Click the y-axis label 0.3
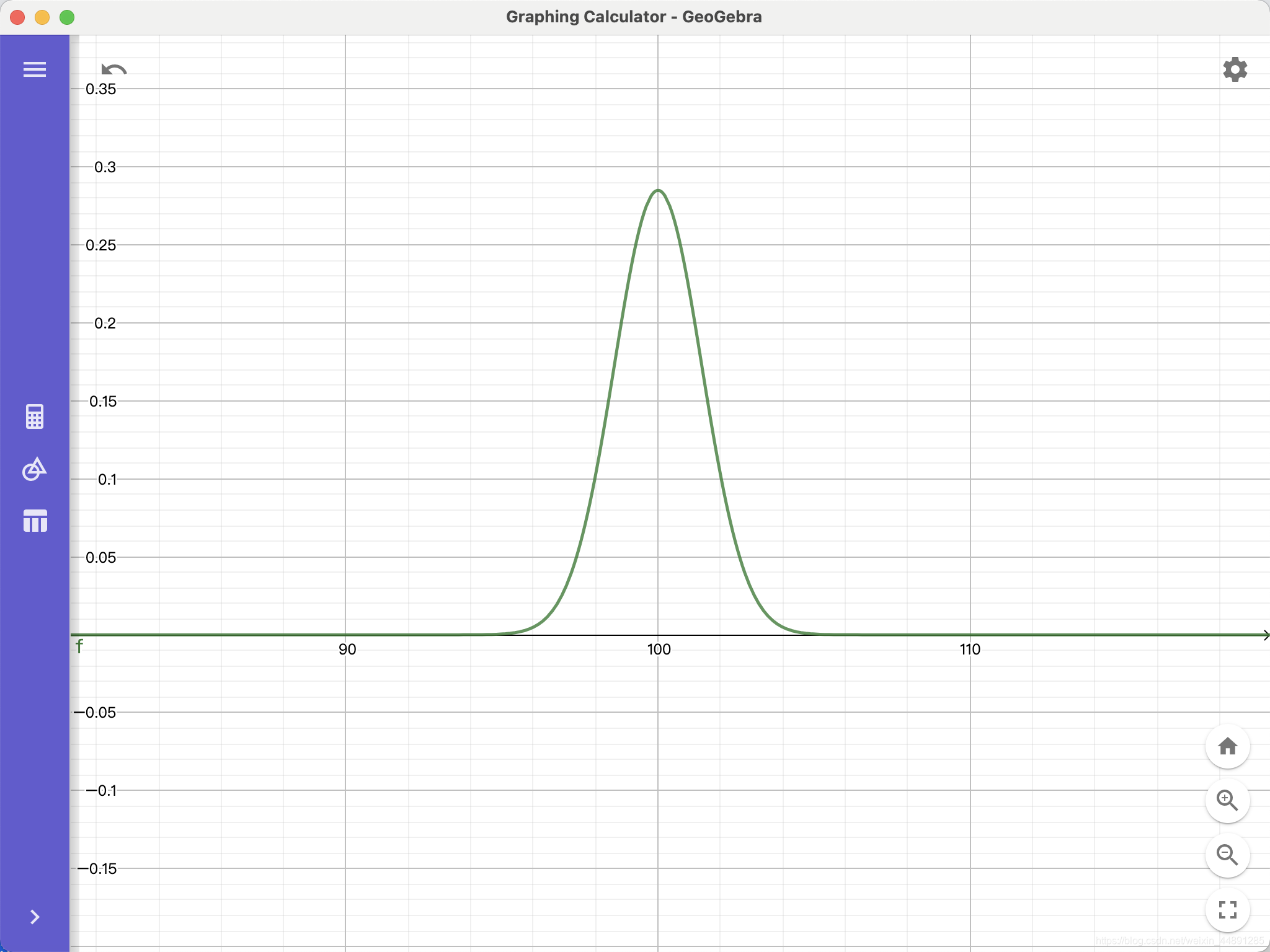Screen dimensions: 1270x952 coord(105,167)
